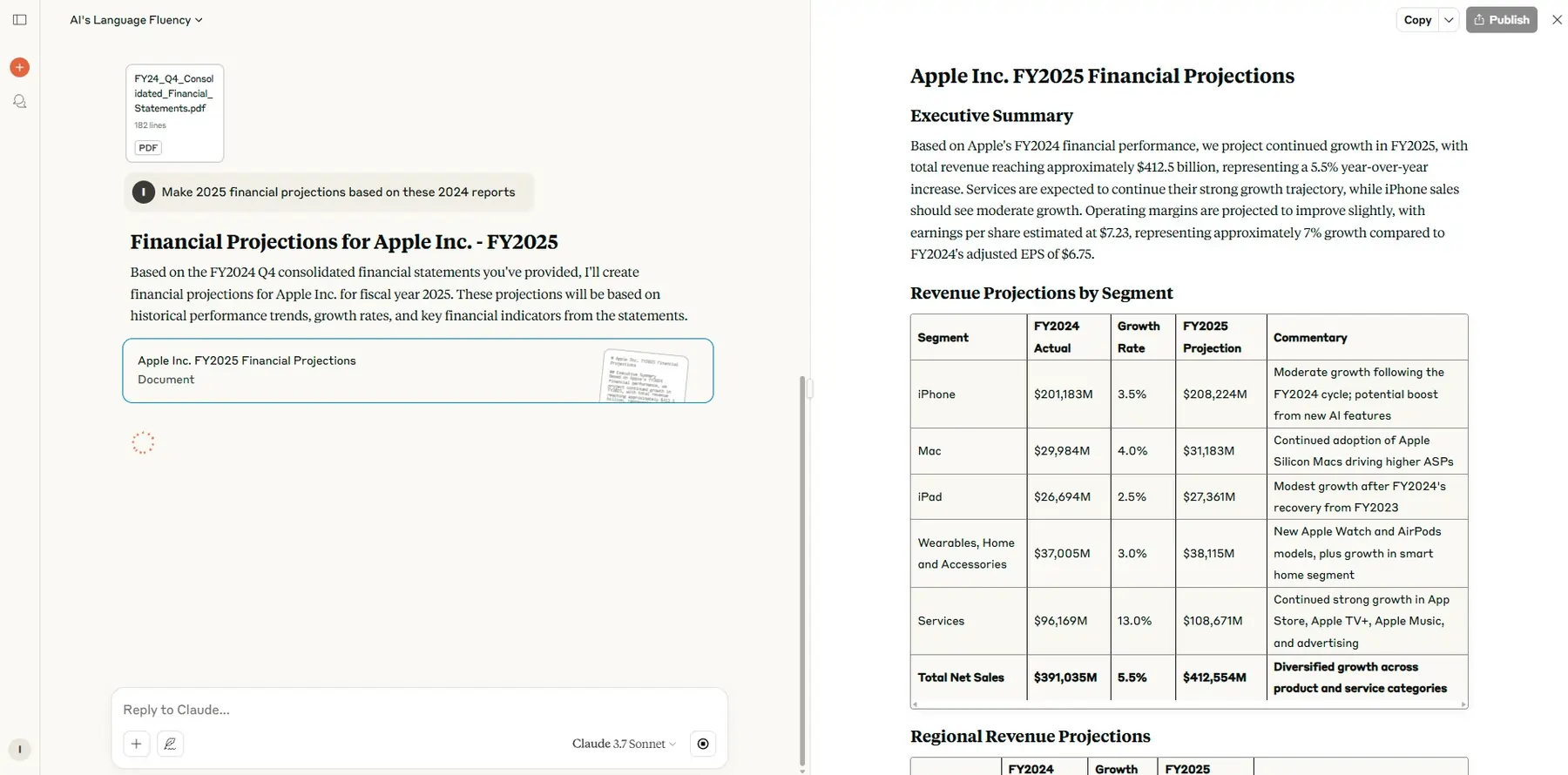Click the Wearables, Home and Accessories cell
The height and width of the screenshot is (775, 1568).
(968, 553)
